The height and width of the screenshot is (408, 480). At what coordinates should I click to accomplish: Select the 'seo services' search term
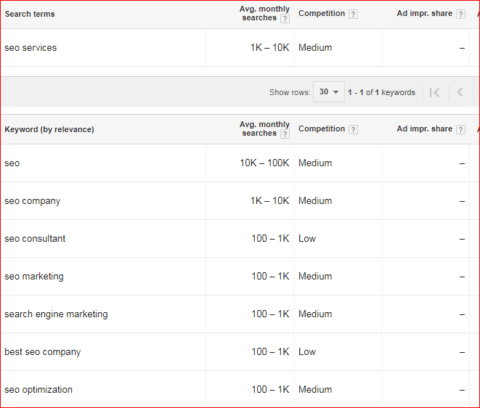(31, 48)
